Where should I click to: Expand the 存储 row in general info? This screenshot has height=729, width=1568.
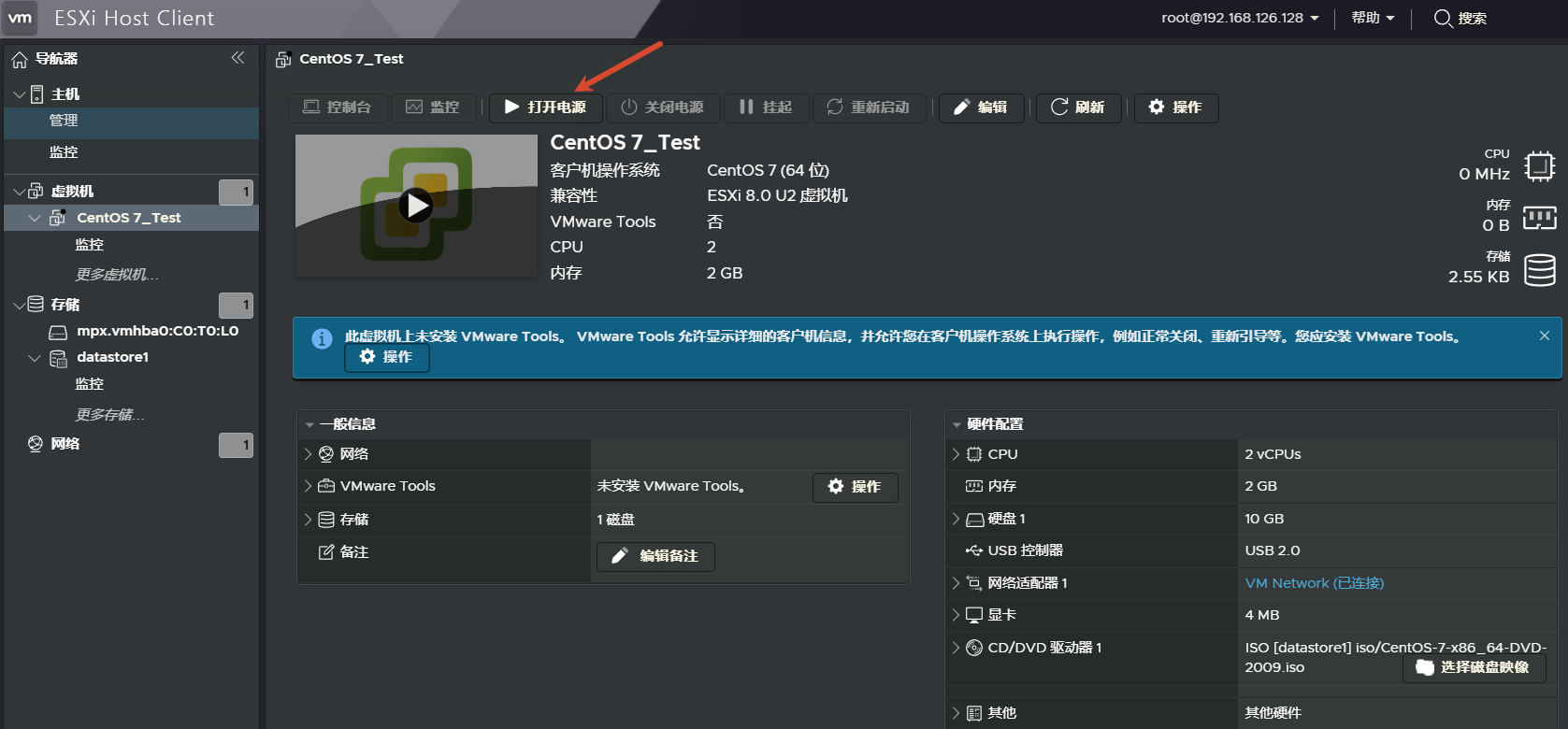308,520
